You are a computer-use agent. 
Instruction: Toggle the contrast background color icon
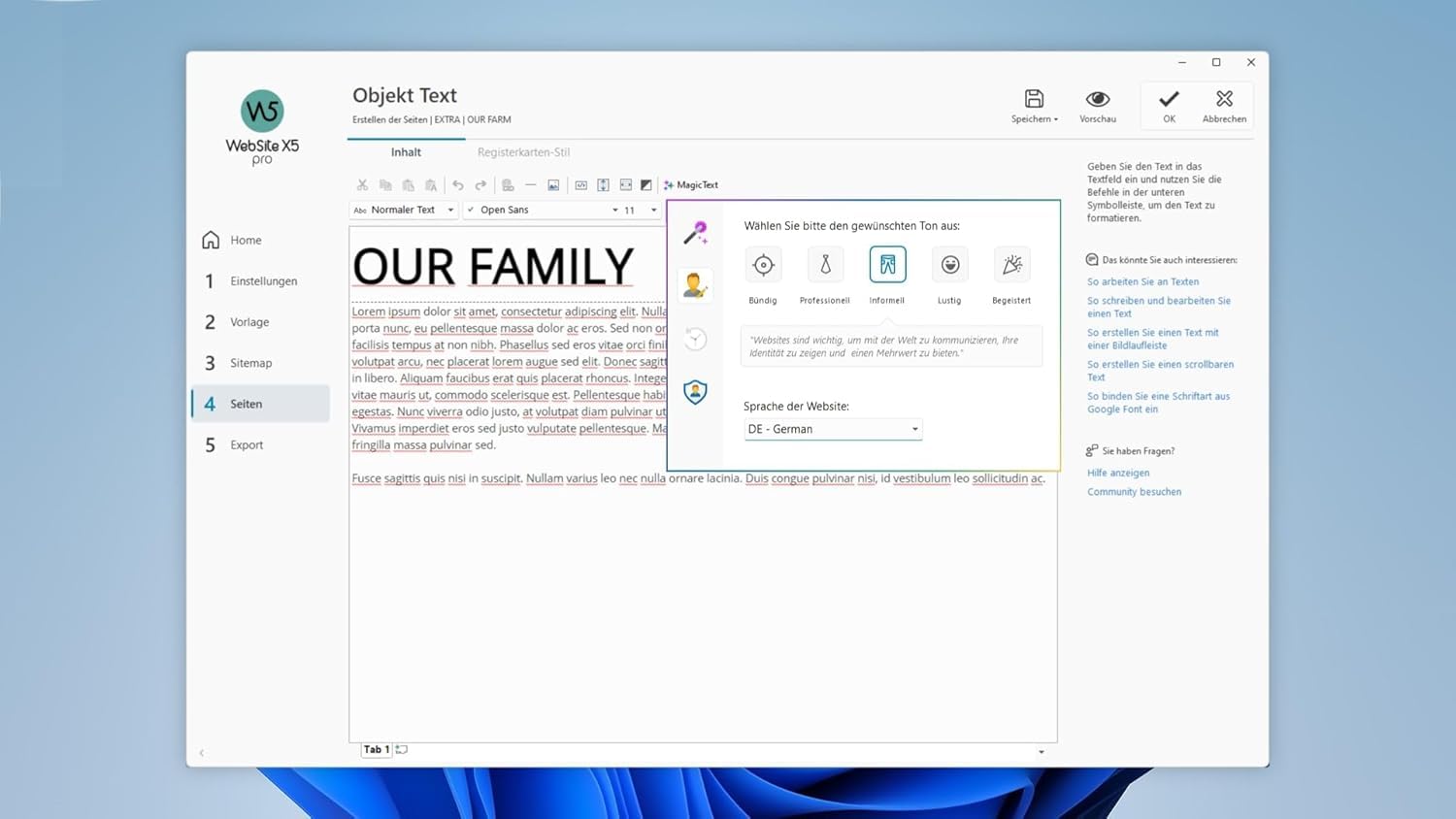tap(646, 184)
